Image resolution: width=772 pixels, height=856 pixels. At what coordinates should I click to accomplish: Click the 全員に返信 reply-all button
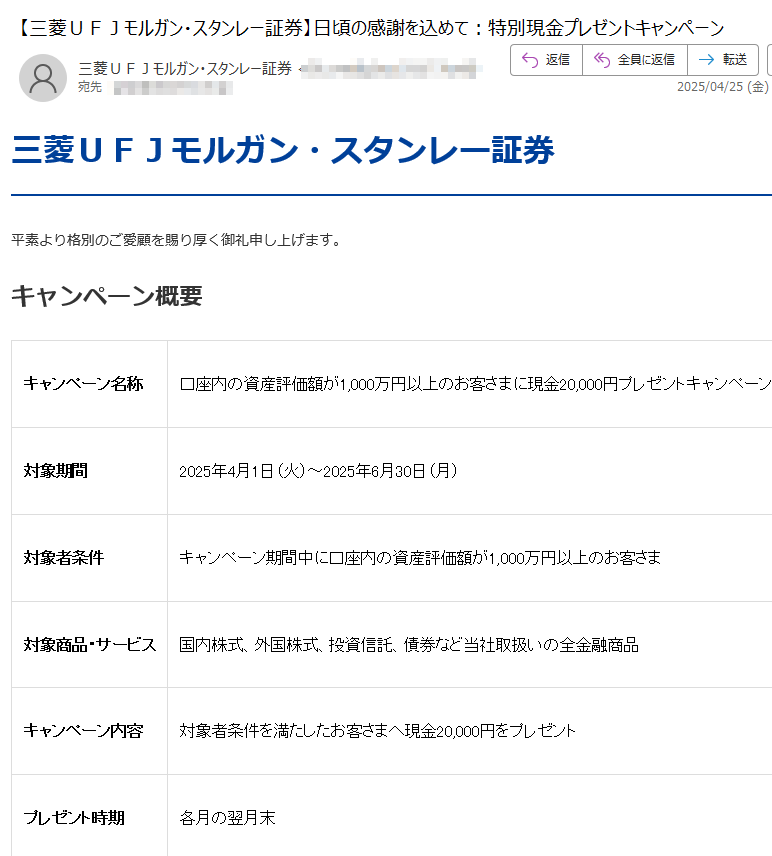[x=635, y=60]
